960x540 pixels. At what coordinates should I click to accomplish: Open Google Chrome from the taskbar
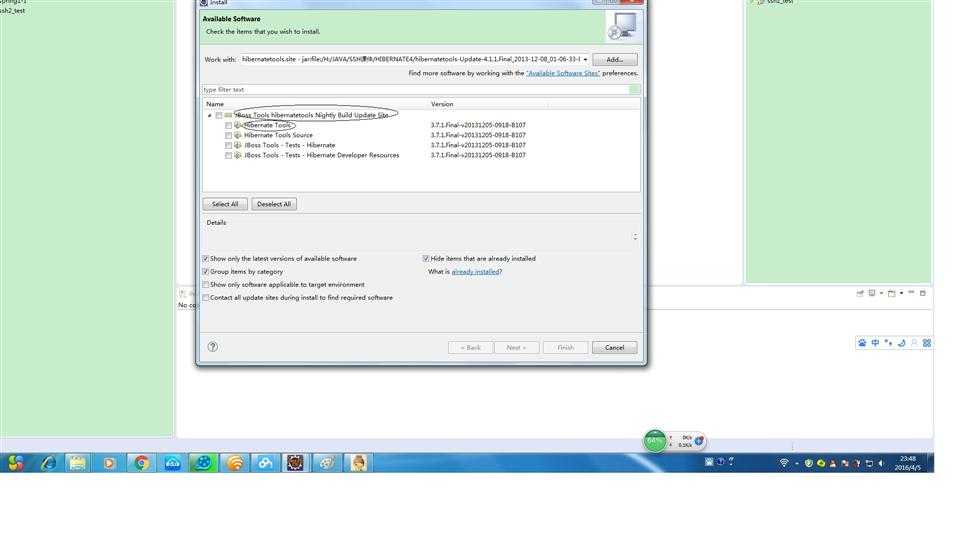141,463
